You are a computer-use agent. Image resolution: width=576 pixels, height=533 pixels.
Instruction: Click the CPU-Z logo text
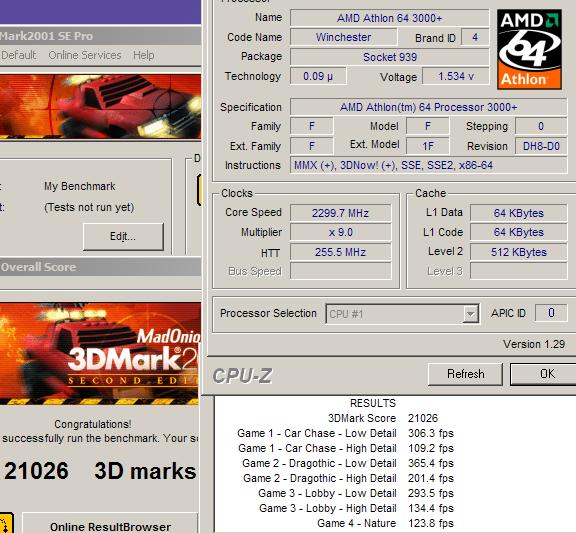[242, 376]
